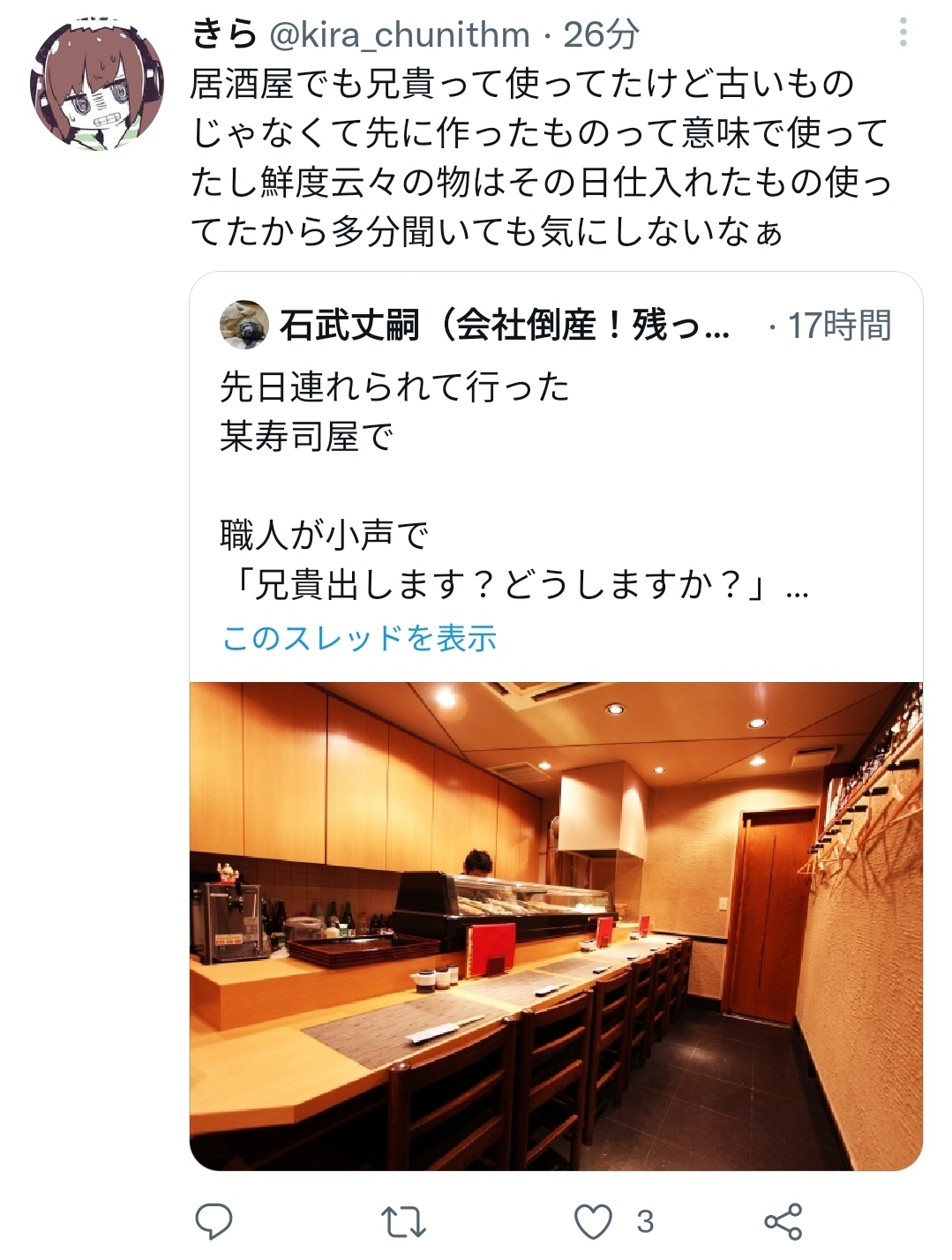The height and width of the screenshot is (1260, 952).
Task: Click the display name きら
Action: tap(224, 34)
